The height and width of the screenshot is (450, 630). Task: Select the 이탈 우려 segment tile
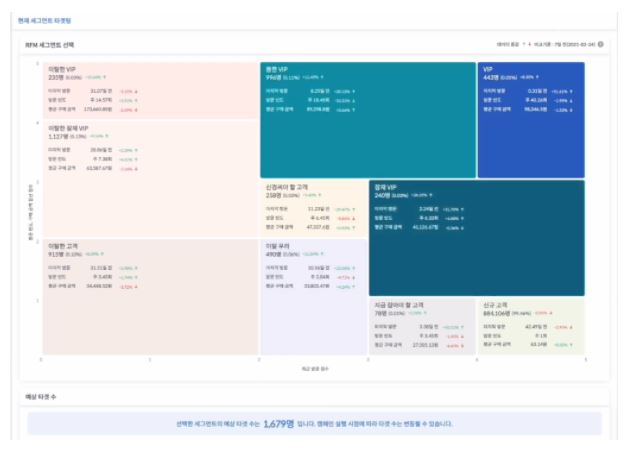pos(314,297)
